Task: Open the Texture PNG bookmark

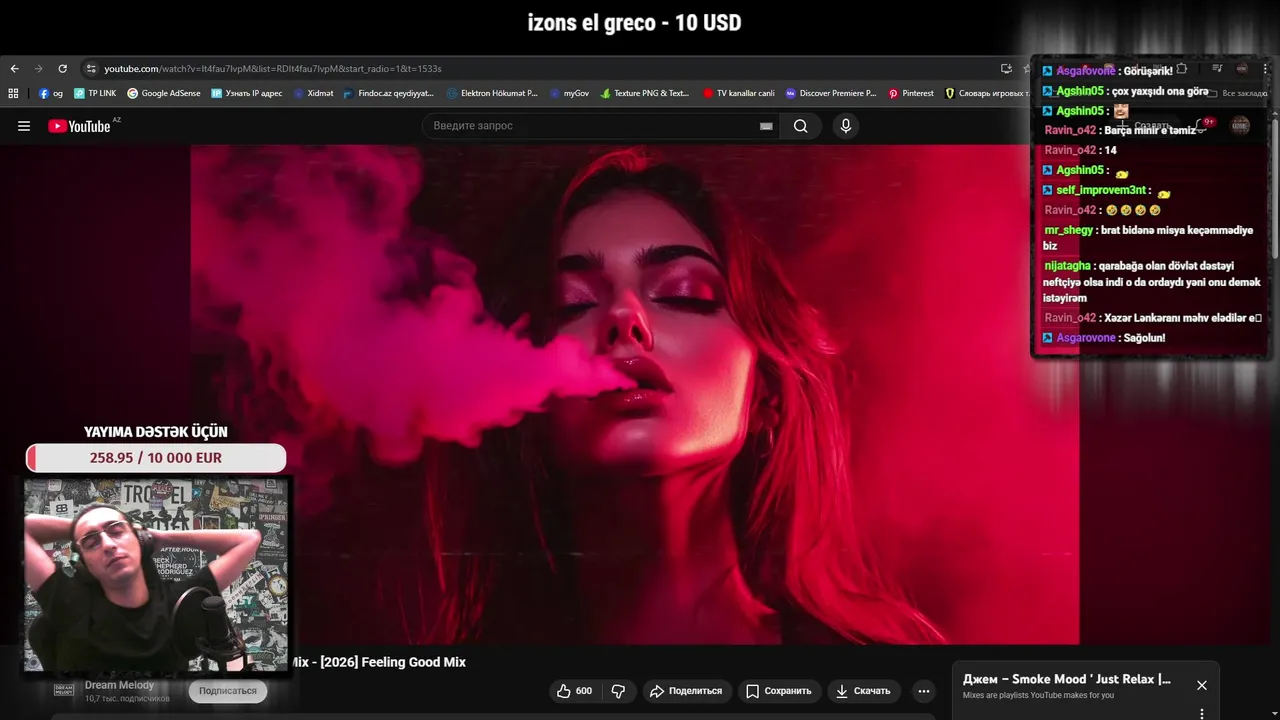Action: (645, 93)
